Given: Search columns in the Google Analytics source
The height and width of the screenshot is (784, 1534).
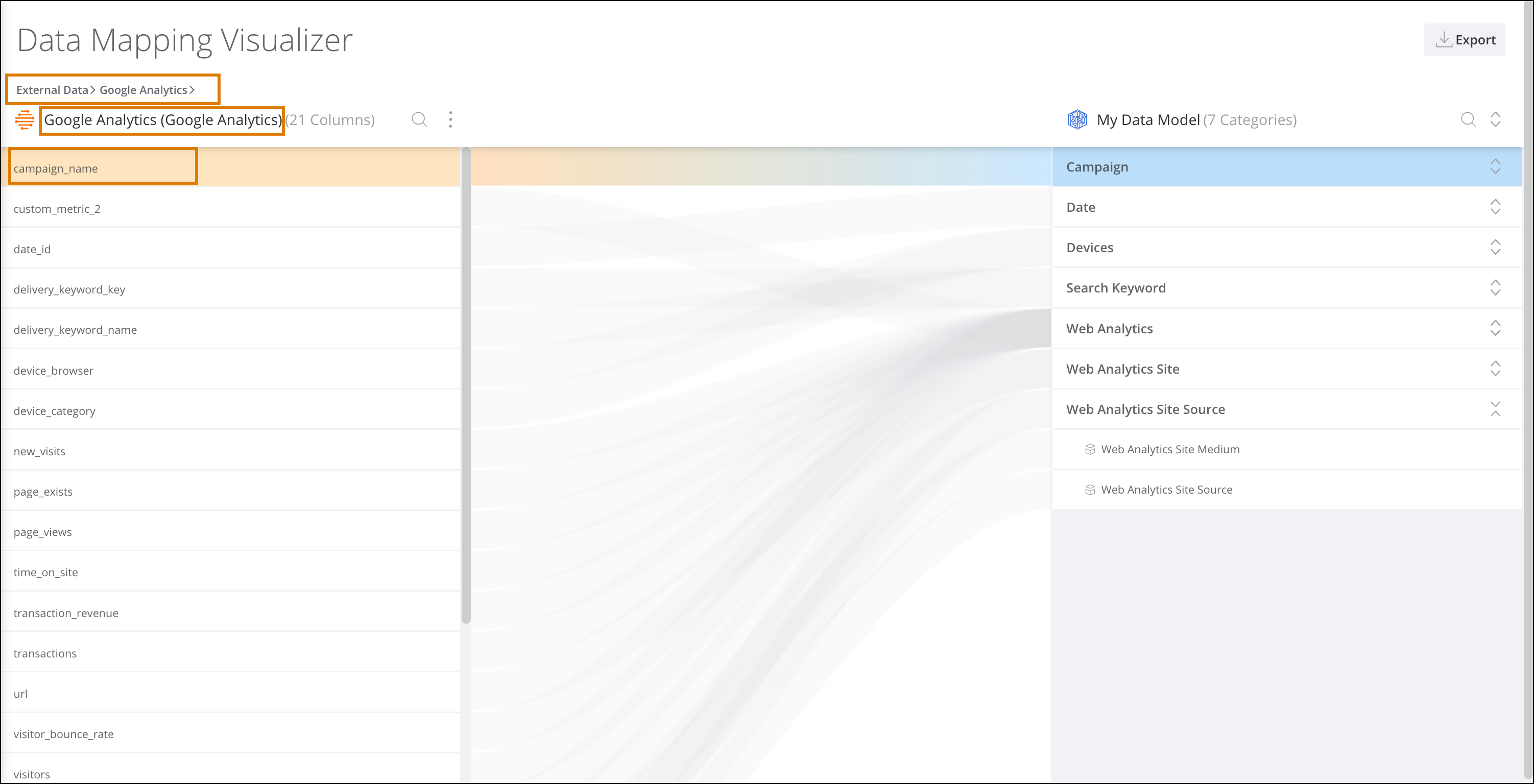Looking at the screenshot, I should click(x=419, y=119).
